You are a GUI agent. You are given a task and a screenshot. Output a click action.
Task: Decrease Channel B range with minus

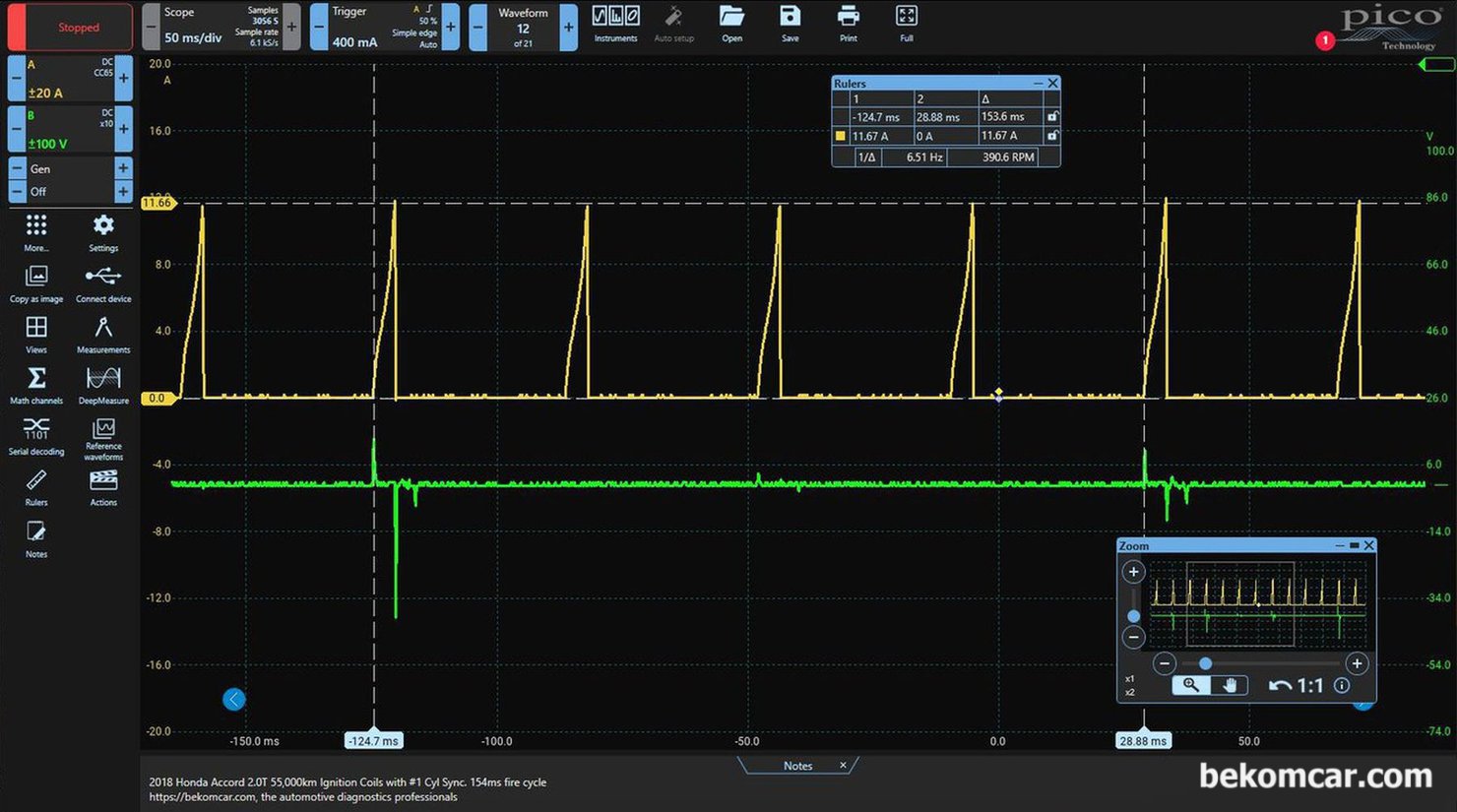tap(16, 130)
